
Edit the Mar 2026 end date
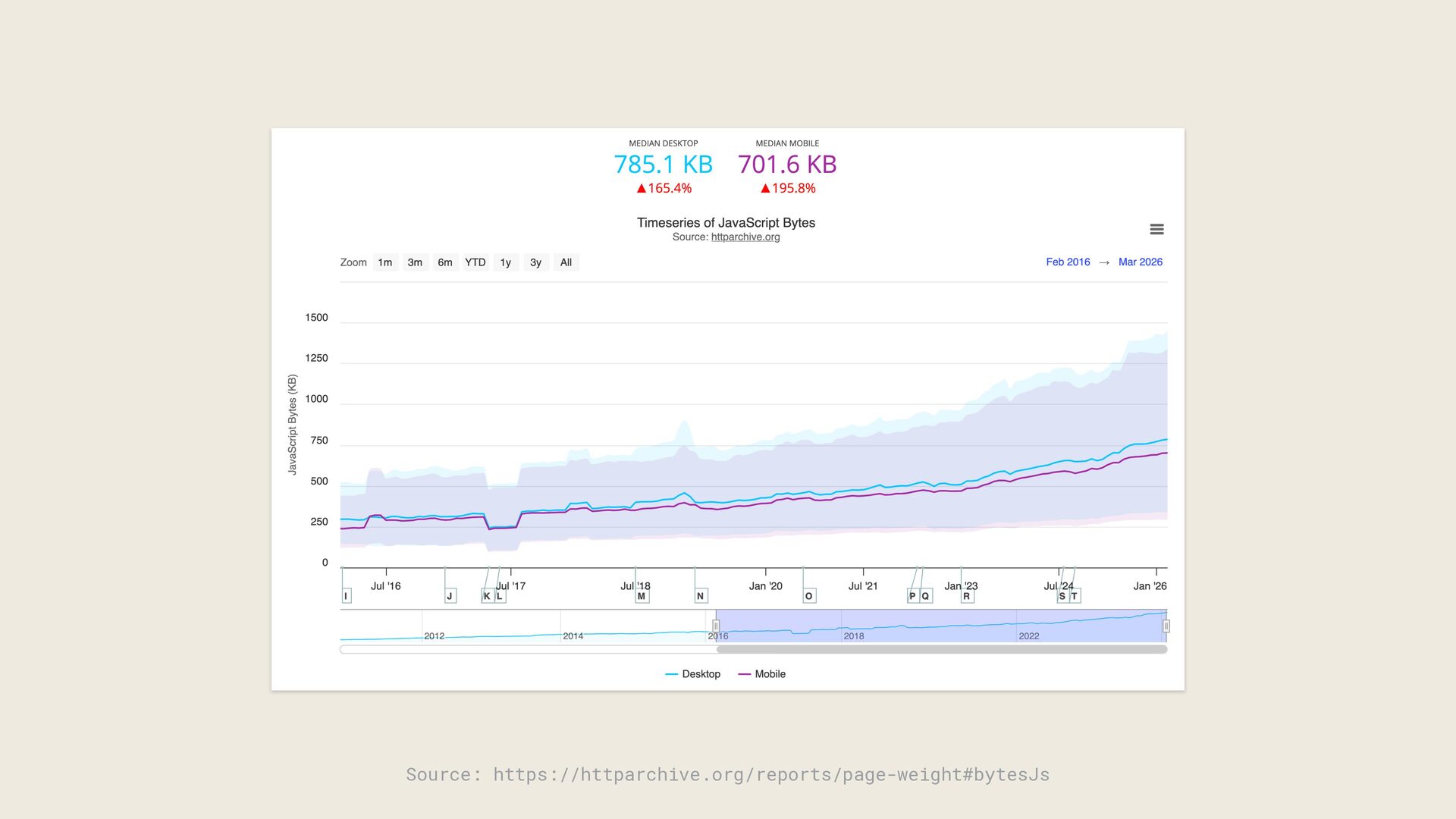[1140, 262]
